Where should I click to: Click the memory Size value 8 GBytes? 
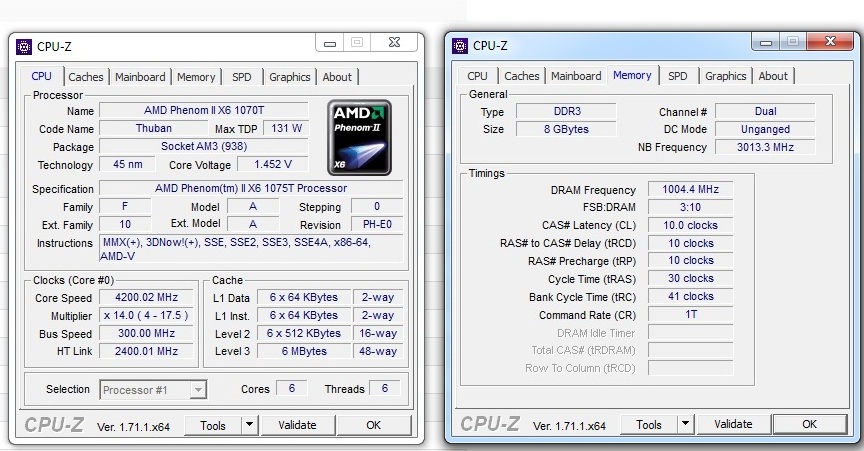click(566, 130)
